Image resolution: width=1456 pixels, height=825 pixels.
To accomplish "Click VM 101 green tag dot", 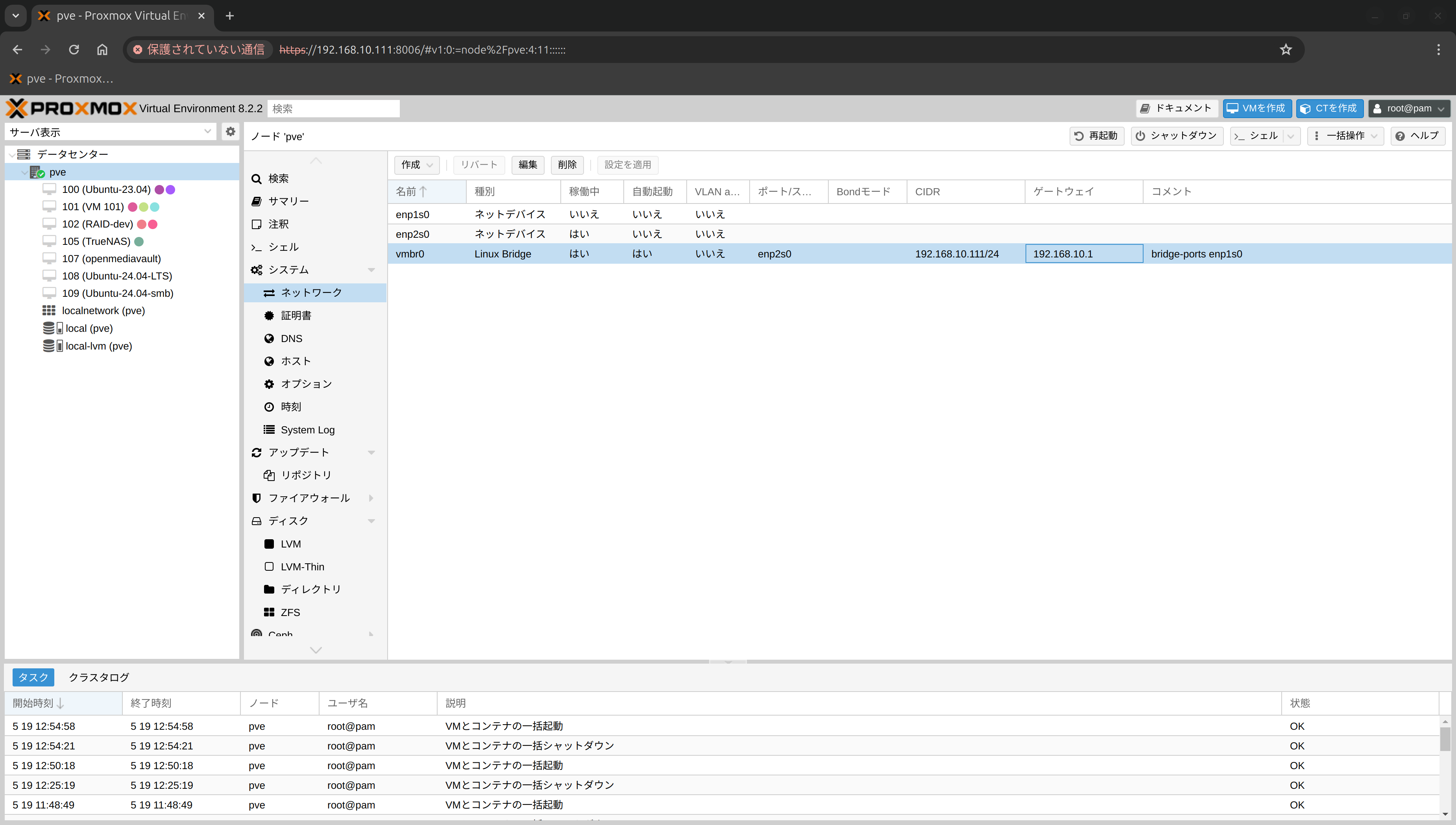I will (144, 207).
